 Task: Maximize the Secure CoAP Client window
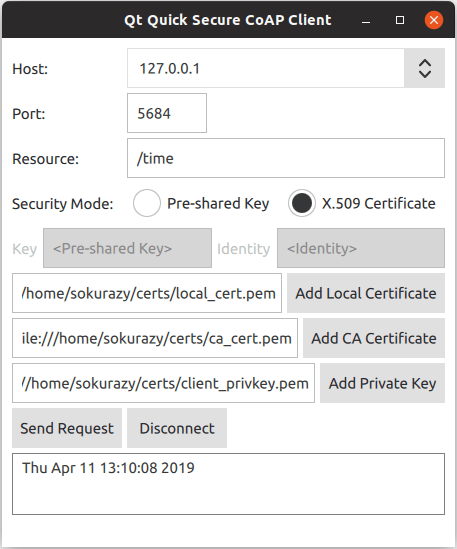coord(400,20)
